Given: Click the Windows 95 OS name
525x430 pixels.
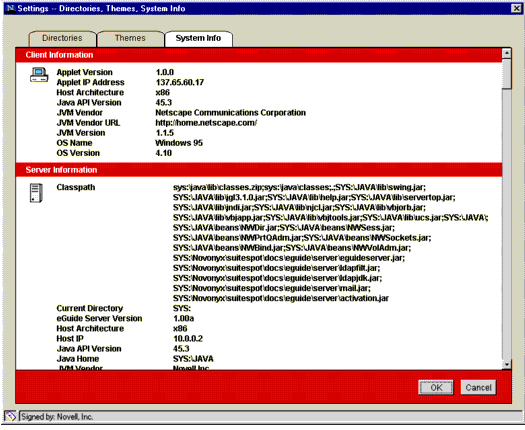Looking at the screenshot, I should click(179, 143).
